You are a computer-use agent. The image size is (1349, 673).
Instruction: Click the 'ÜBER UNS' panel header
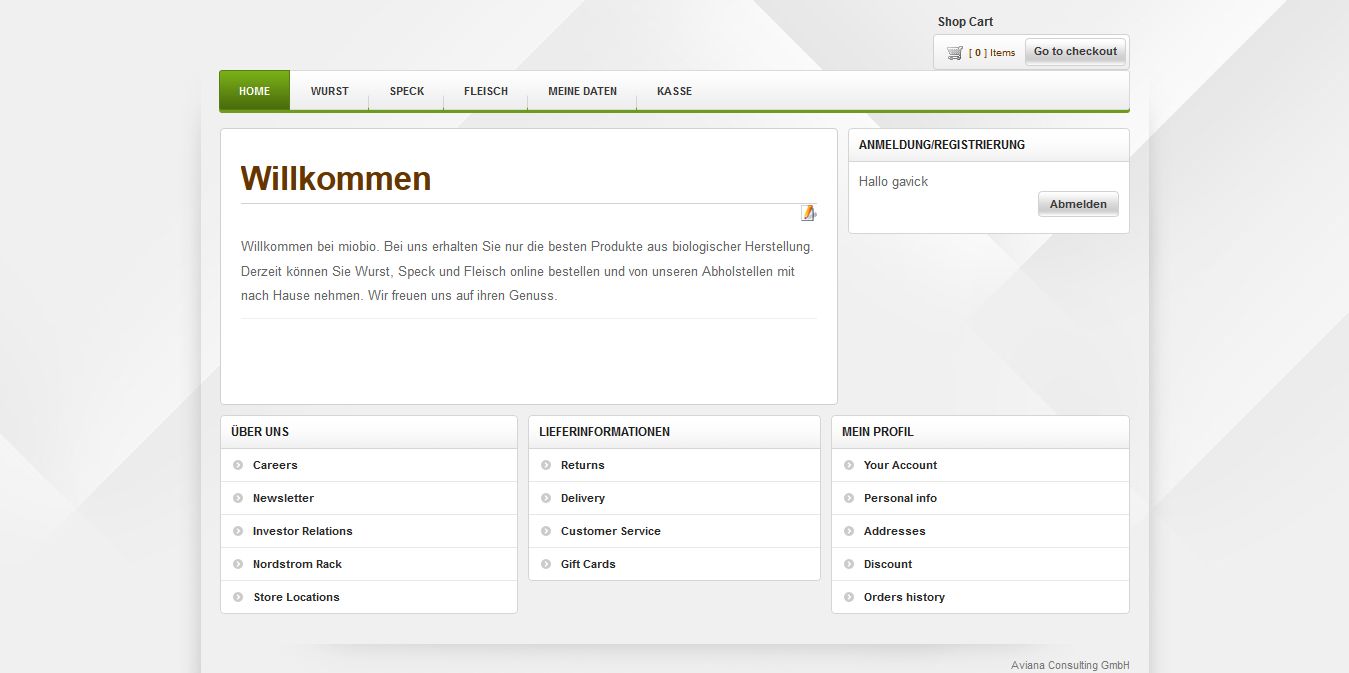(x=369, y=432)
